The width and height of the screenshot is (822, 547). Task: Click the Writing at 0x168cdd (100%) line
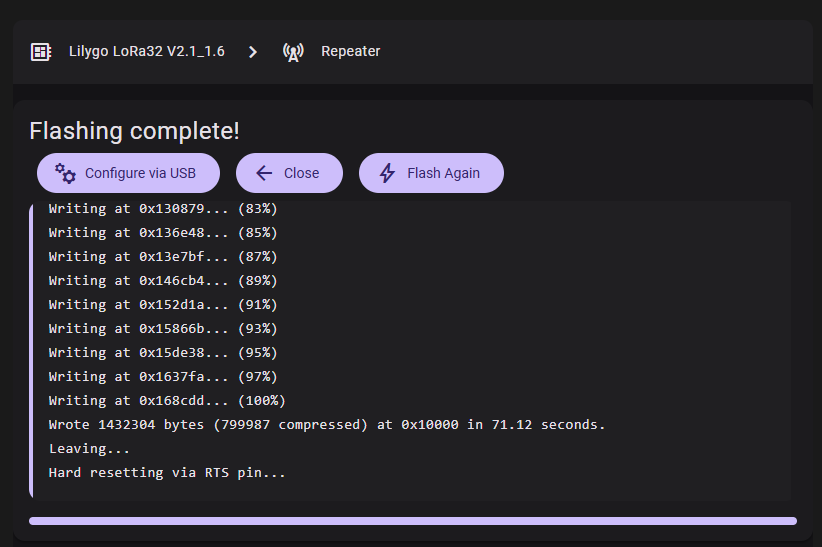pyautogui.click(x=167, y=401)
